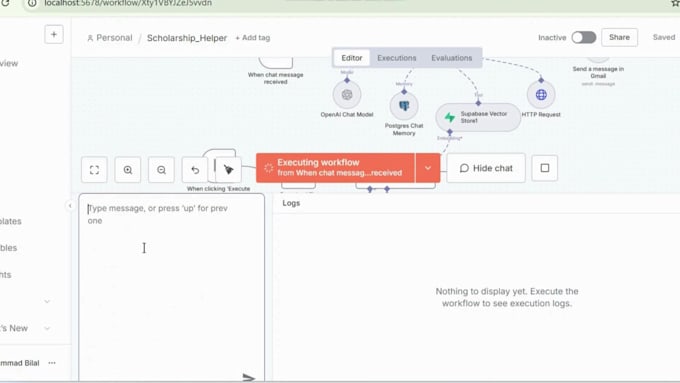This screenshot has height=383, width=680.
Task: Switch to the Executions tab
Action: coord(396,58)
